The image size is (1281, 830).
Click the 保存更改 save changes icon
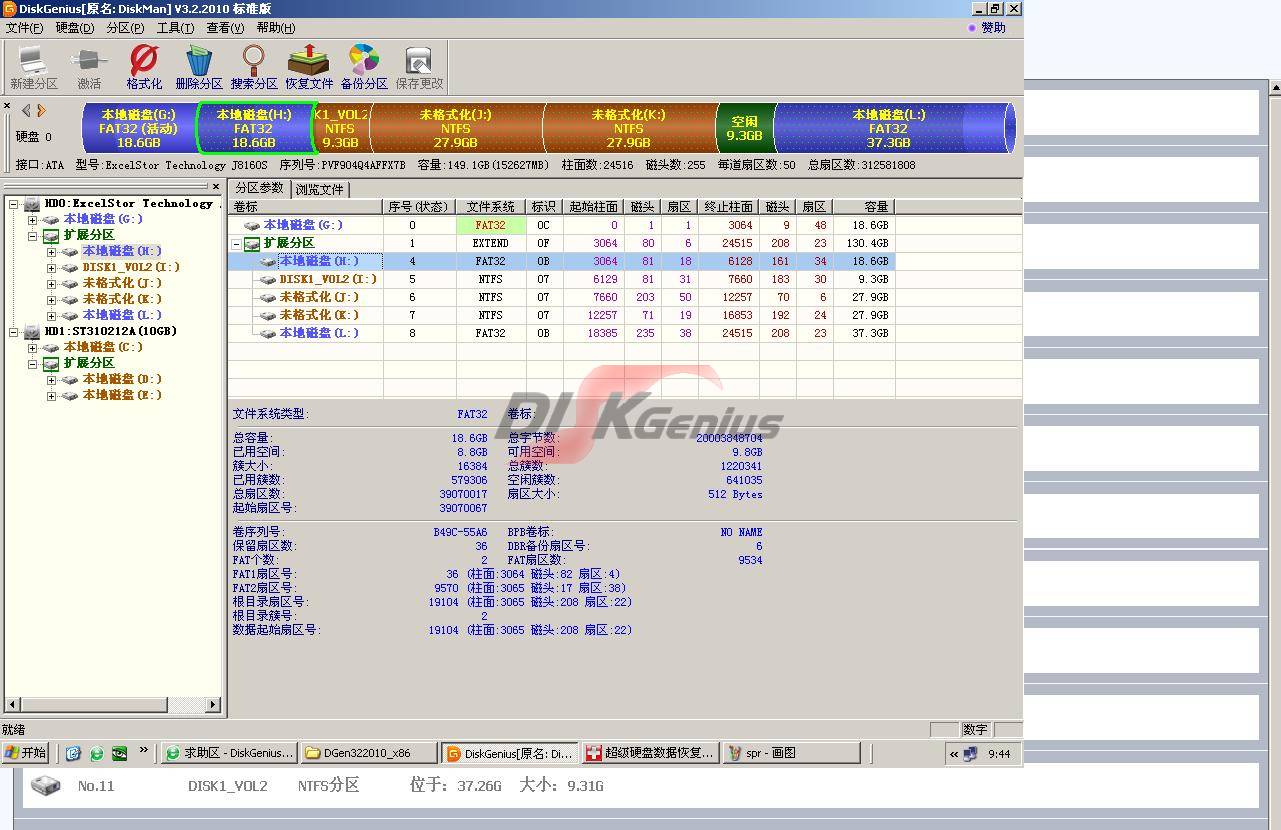pos(419,68)
